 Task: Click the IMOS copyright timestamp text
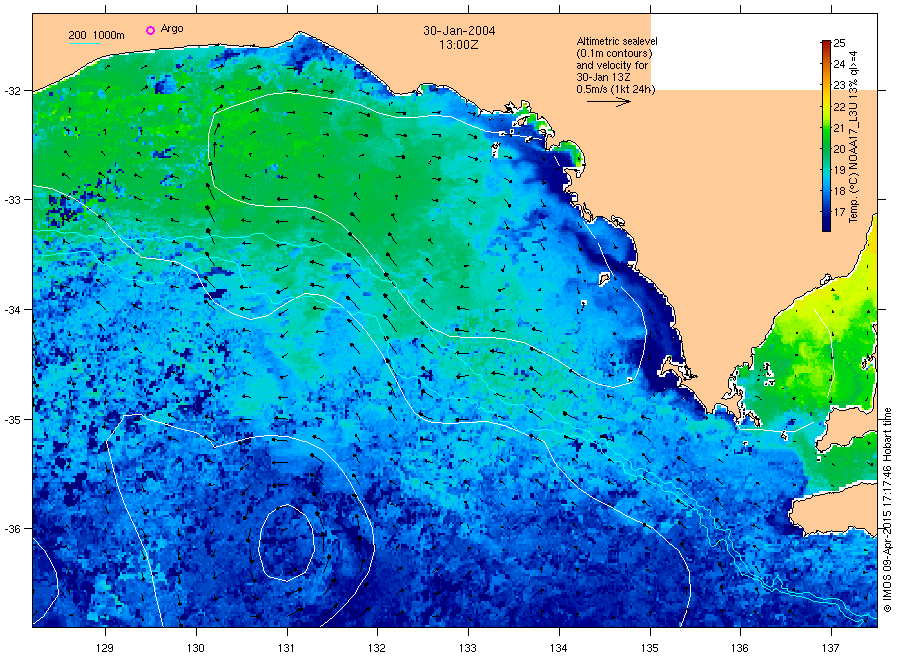pos(887,510)
